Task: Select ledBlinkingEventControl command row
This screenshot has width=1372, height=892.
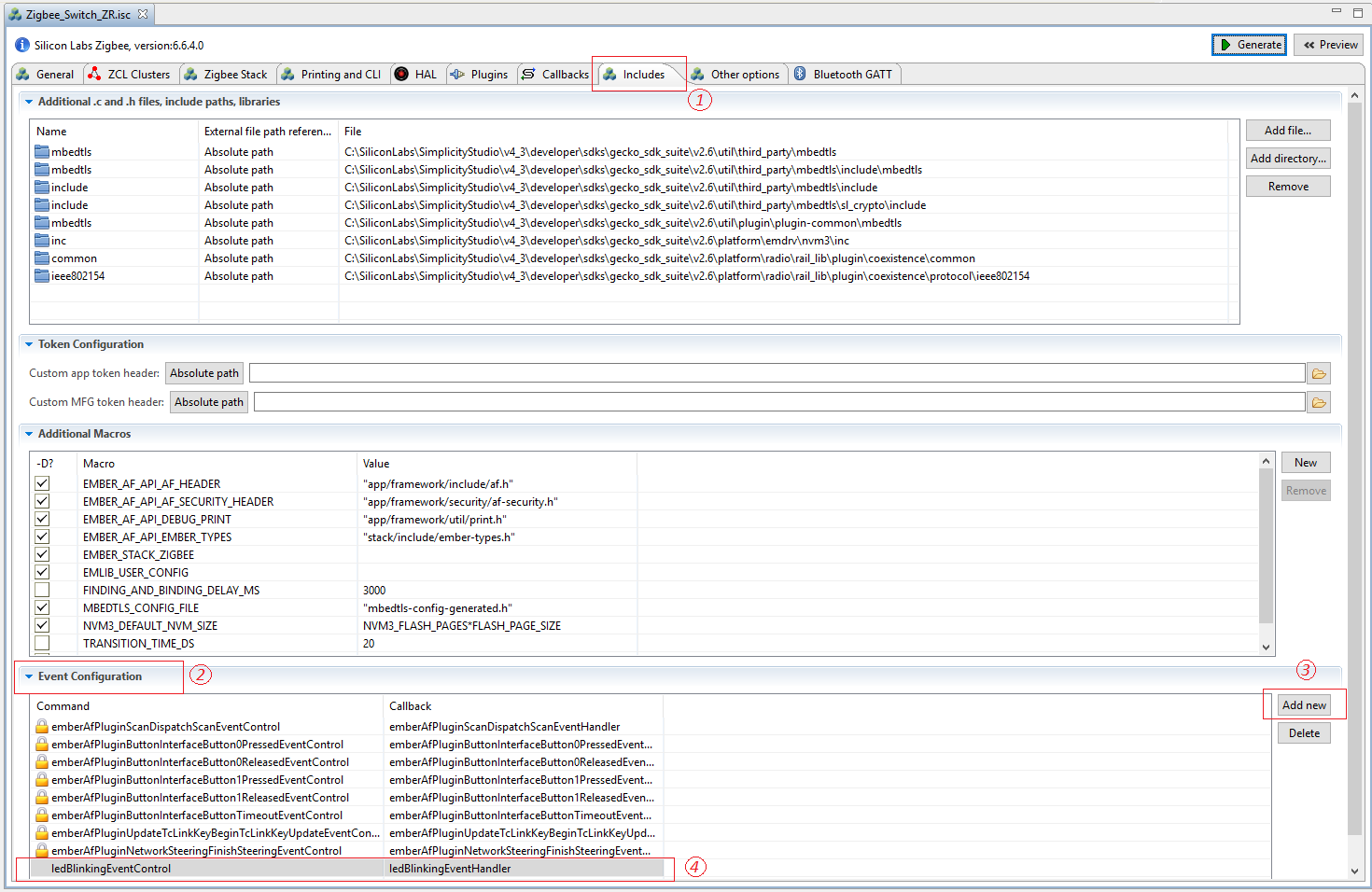Action: [207, 869]
